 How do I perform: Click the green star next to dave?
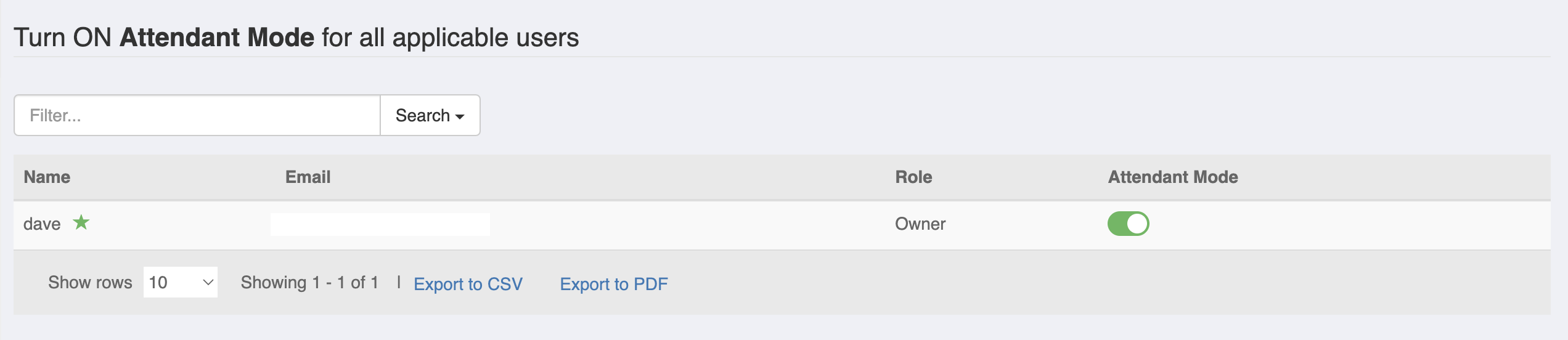tap(81, 222)
